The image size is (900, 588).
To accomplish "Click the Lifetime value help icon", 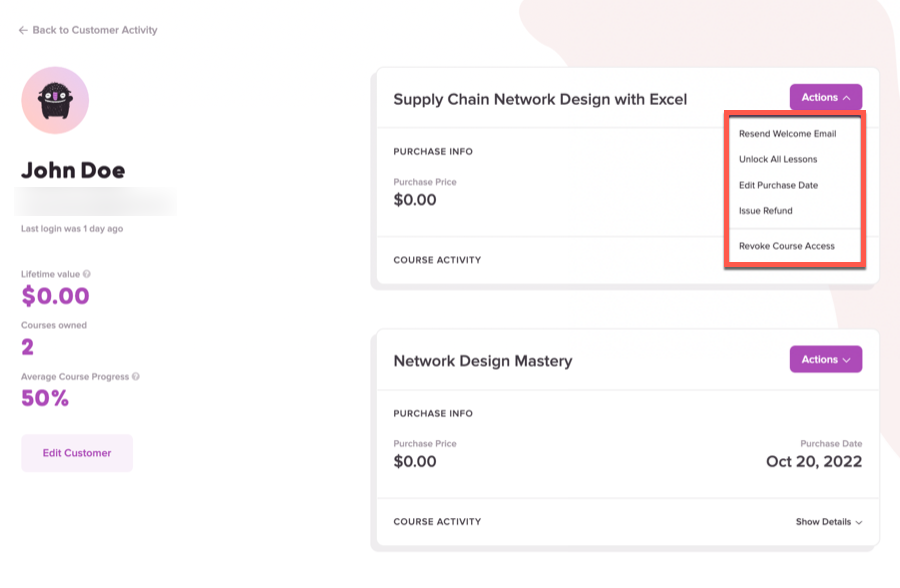I will (87, 274).
